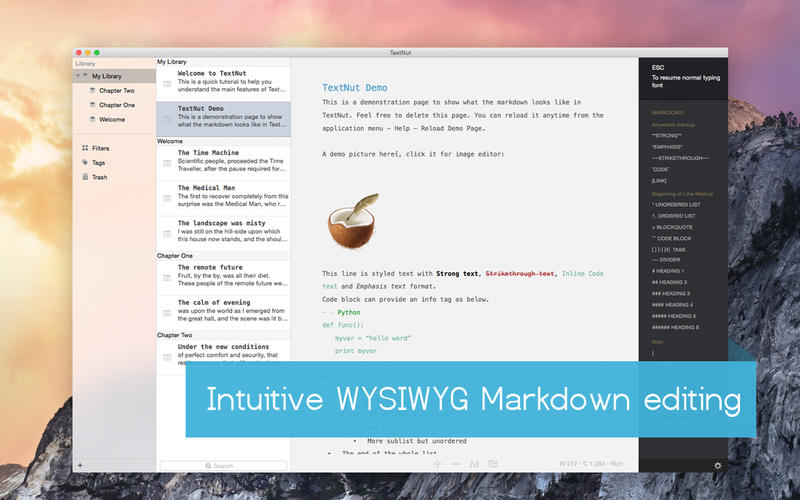Image resolution: width=800 pixels, height=500 pixels.
Task: Insert ## HEADING 2 markup
Action: point(669,282)
